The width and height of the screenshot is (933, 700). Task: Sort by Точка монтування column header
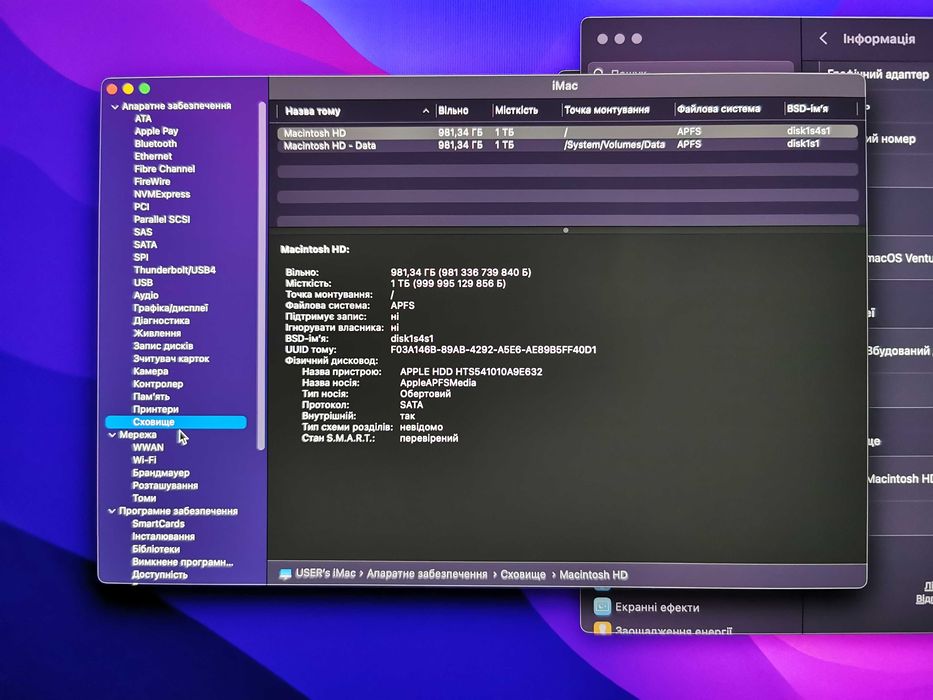point(606,110)
